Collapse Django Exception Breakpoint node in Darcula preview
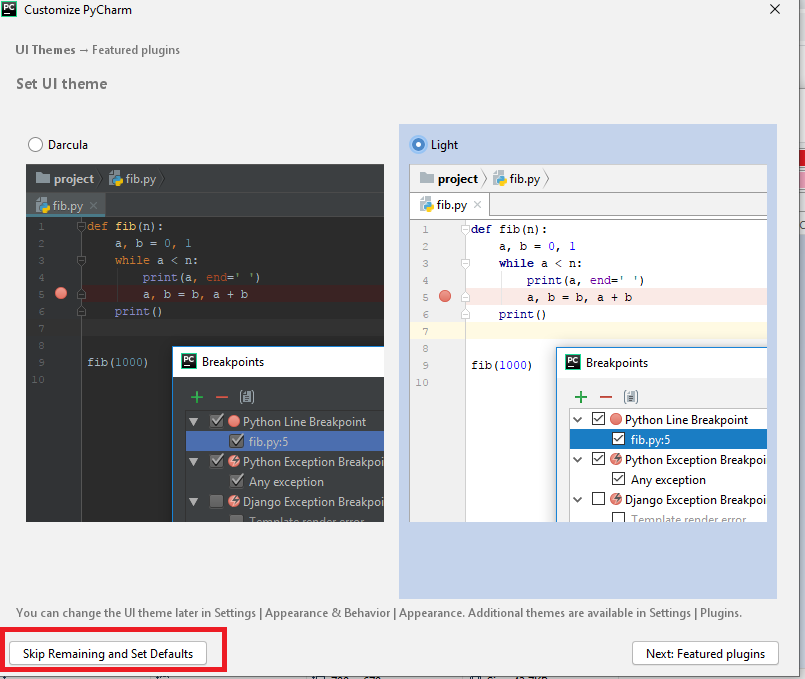The width and height of the screenshot is (805, 679). coord(194,502)
